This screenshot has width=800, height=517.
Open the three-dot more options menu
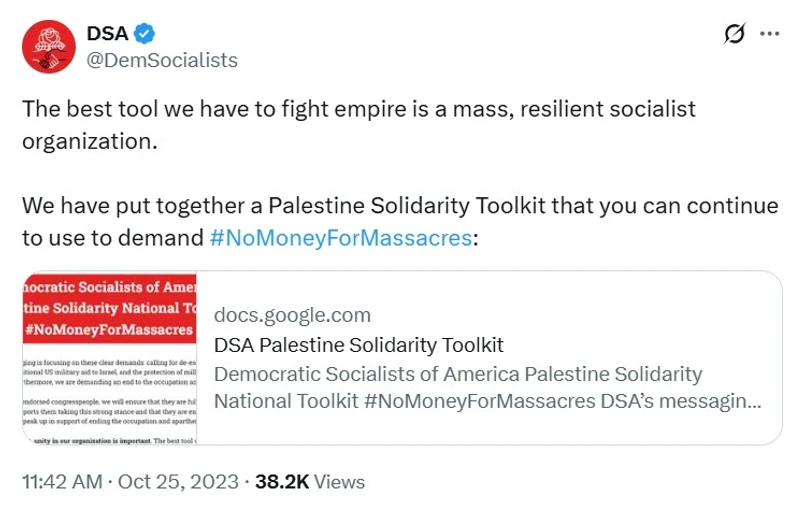[x=769, y=34]
